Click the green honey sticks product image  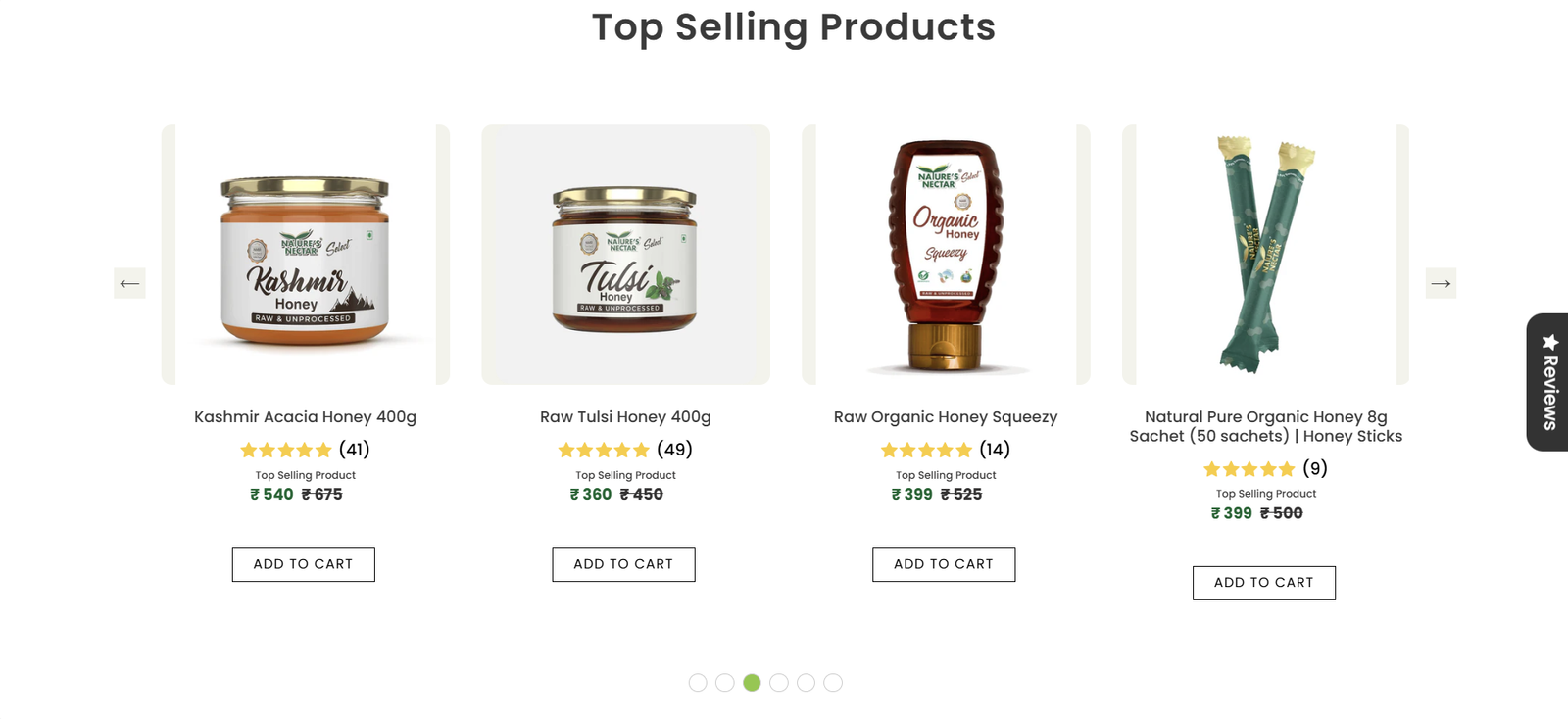tap(1265, 255)
